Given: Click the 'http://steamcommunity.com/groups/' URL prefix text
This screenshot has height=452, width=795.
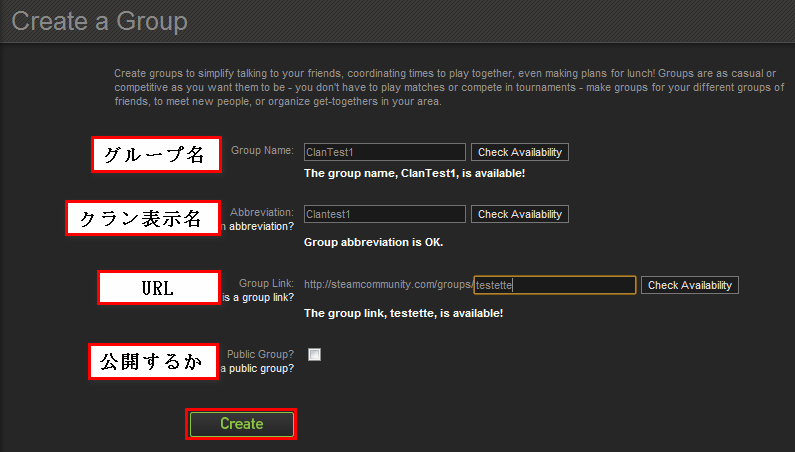Looking at the screenshot, I should (388, 285).
